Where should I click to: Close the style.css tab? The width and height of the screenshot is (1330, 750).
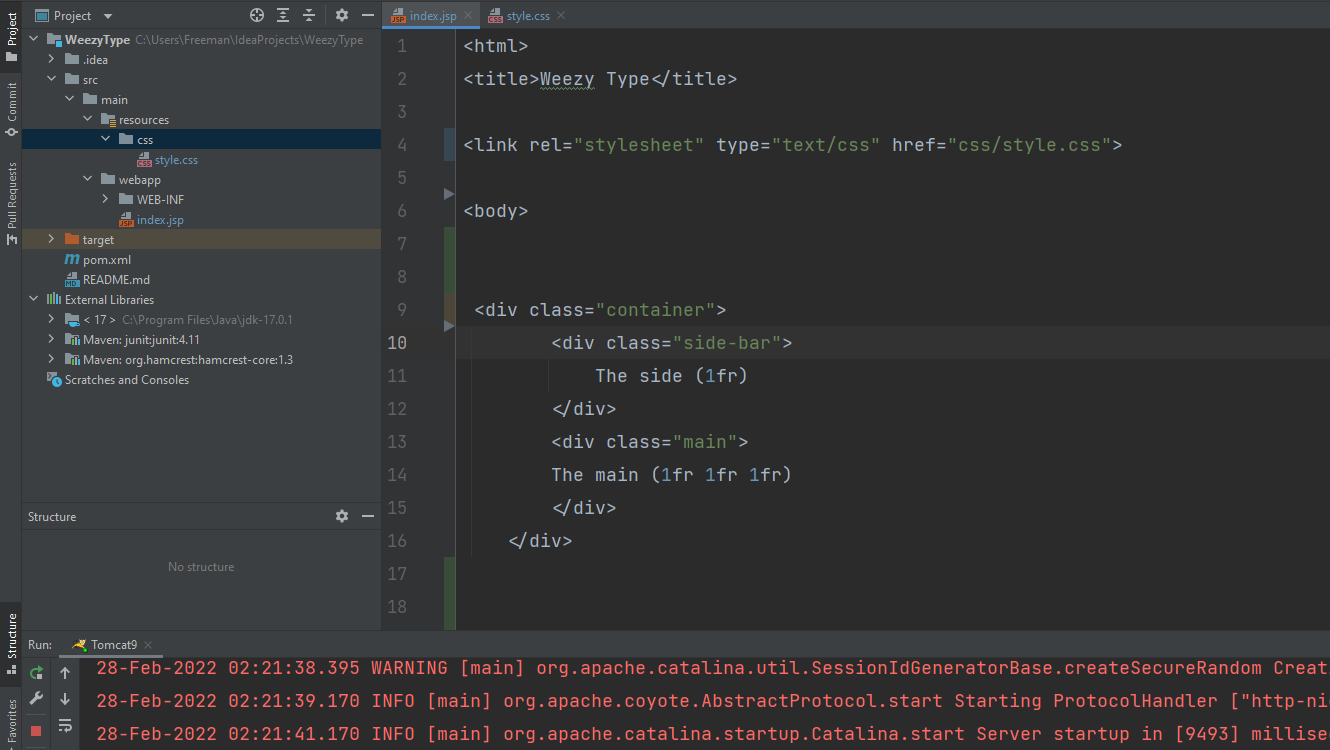point(561,16)
